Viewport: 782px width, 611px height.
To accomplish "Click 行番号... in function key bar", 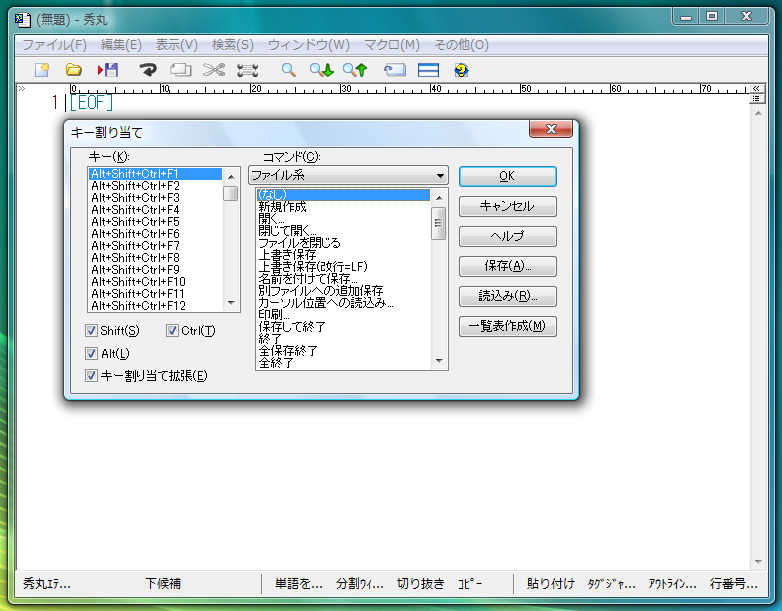I will coord(733,584).
